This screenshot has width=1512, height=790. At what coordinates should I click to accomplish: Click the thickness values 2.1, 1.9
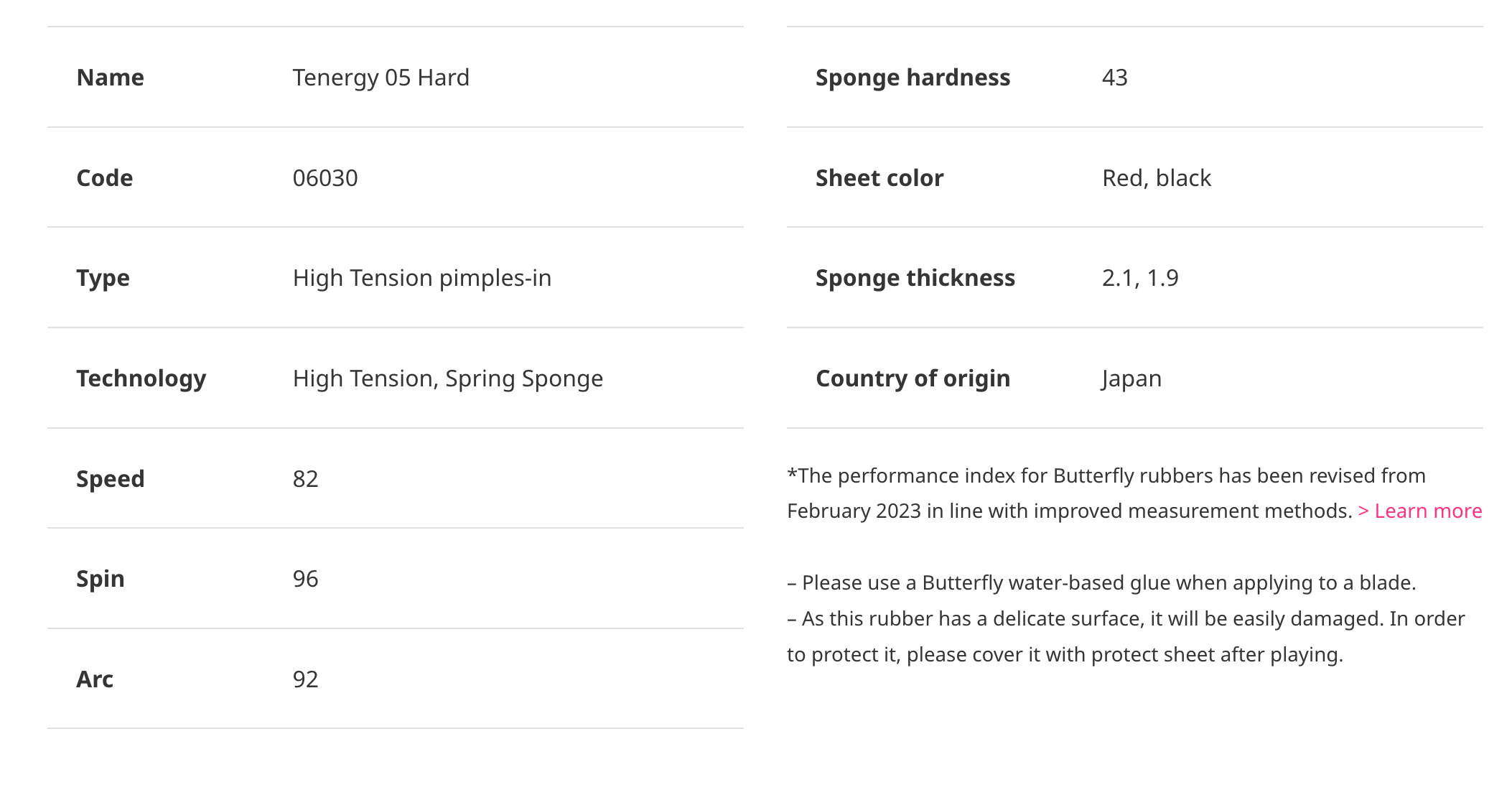coord(1139,278)
